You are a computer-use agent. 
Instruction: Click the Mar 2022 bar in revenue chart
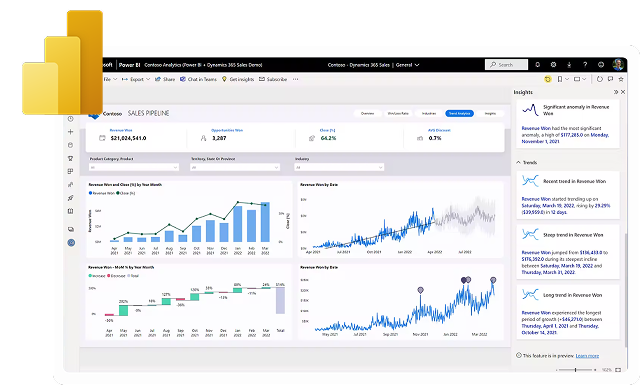[x=265, y=222]
